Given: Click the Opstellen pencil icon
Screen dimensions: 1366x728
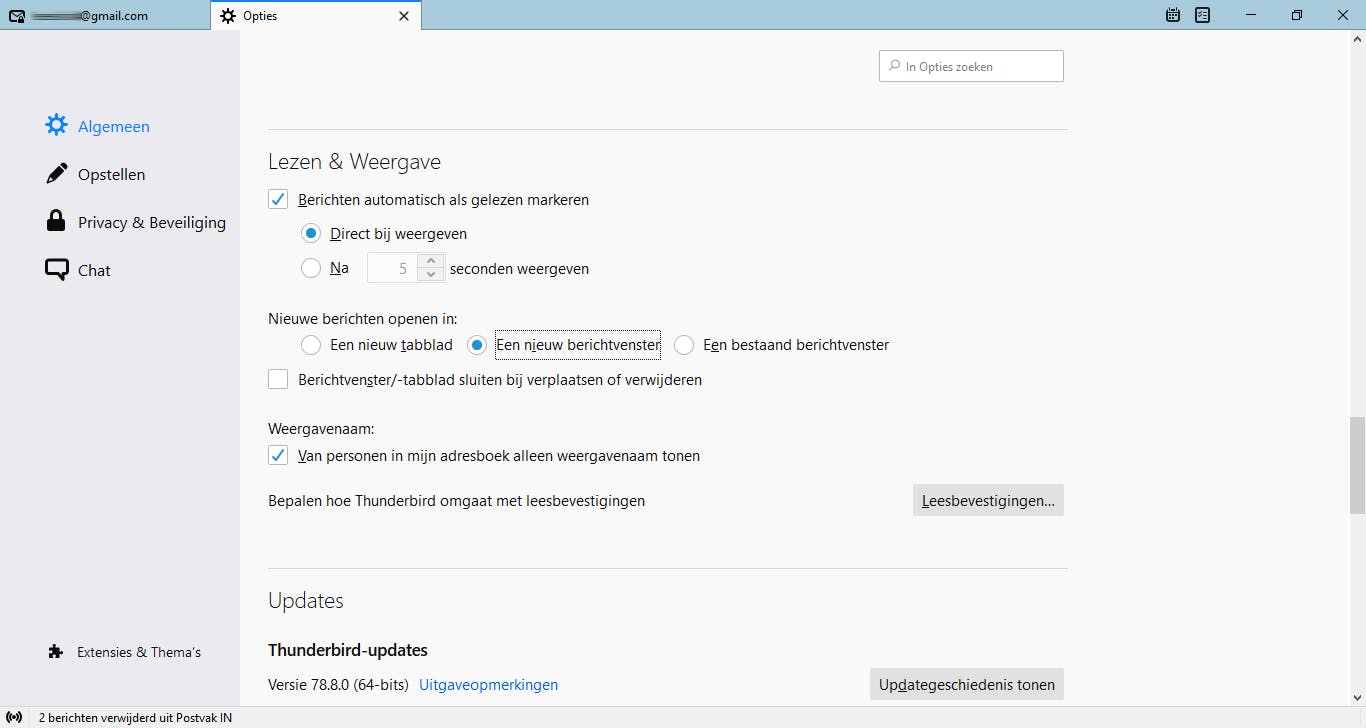Looking at the screenshot, I should point(56,174).
